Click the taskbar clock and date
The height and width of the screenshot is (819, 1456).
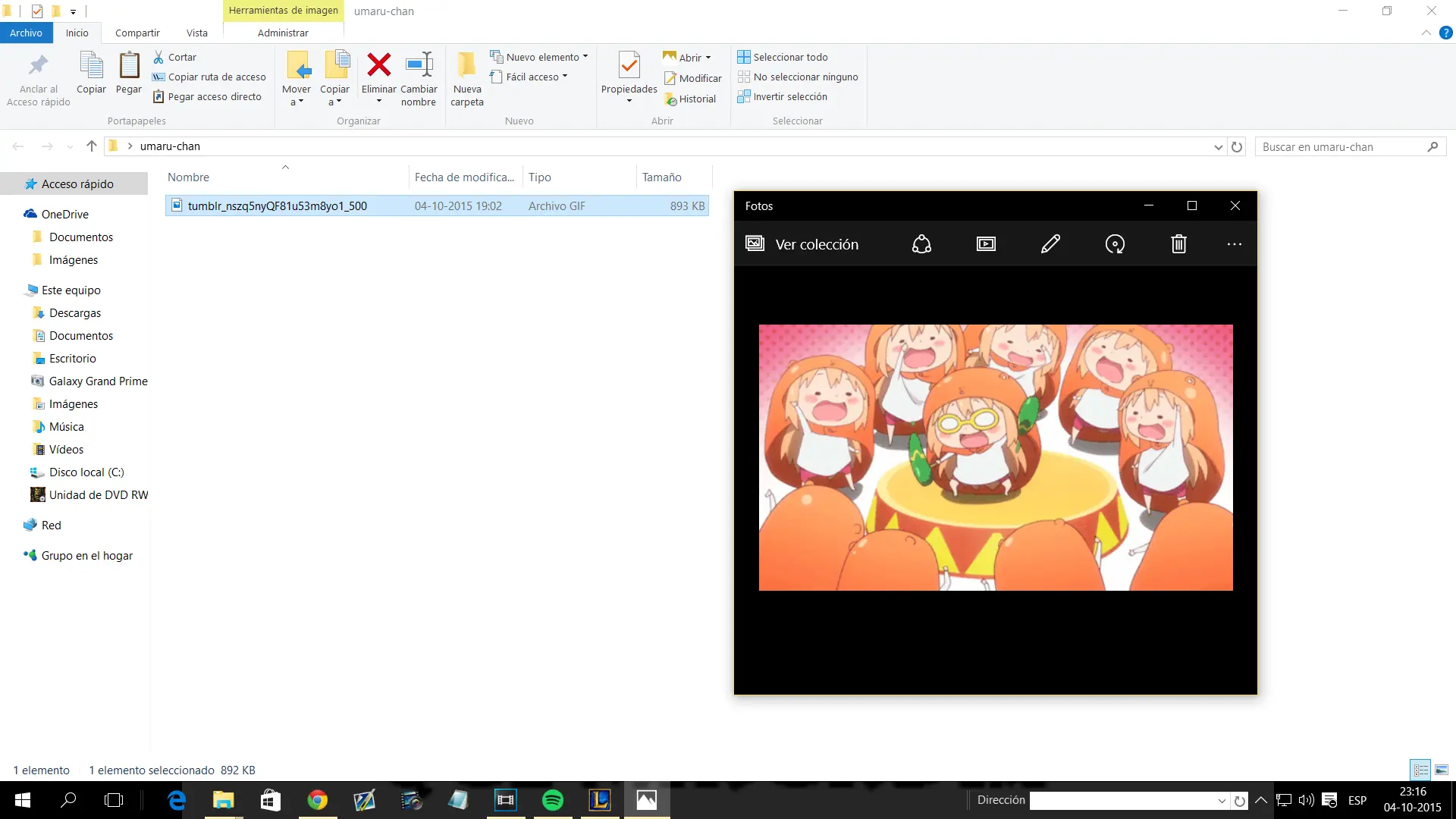(x=1412, y=800)
